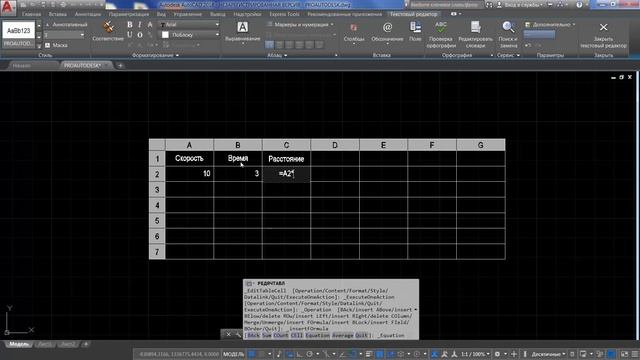Select cell containing Время
Image resolution: width=640 pixels, height=360 pixels.
(238, 158)
